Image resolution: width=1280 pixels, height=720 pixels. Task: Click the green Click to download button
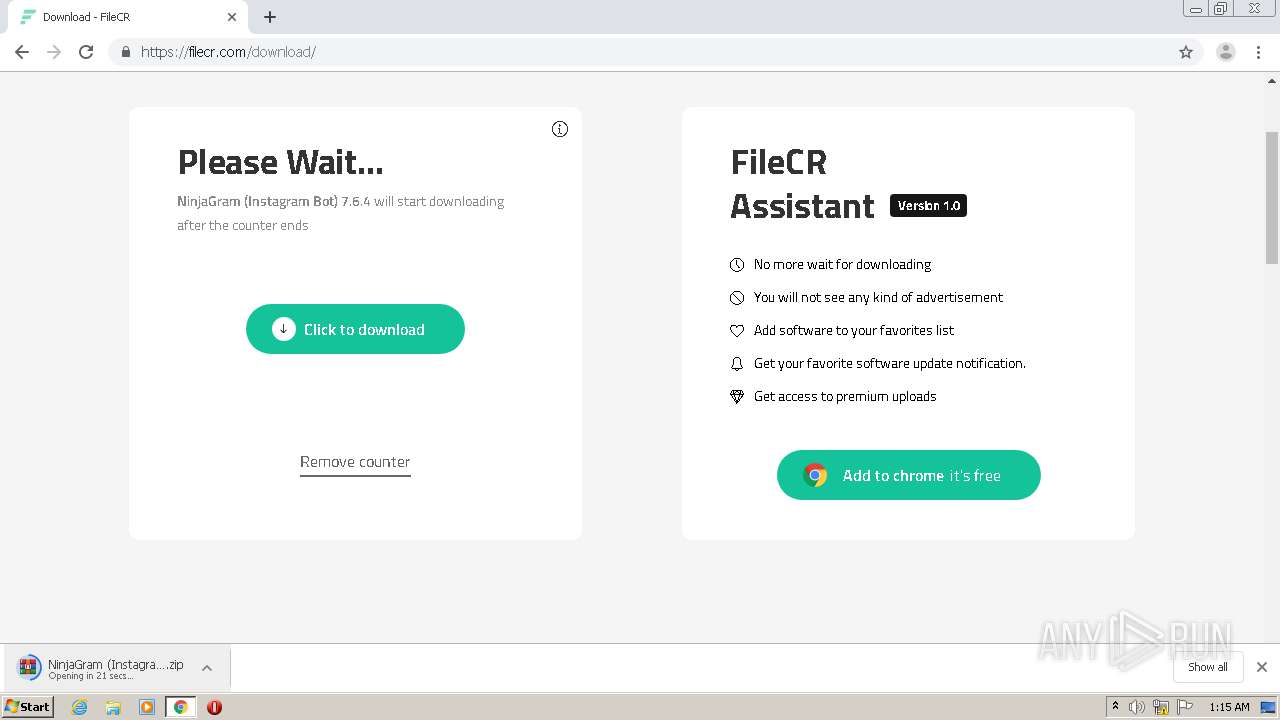tap(355, 329)
